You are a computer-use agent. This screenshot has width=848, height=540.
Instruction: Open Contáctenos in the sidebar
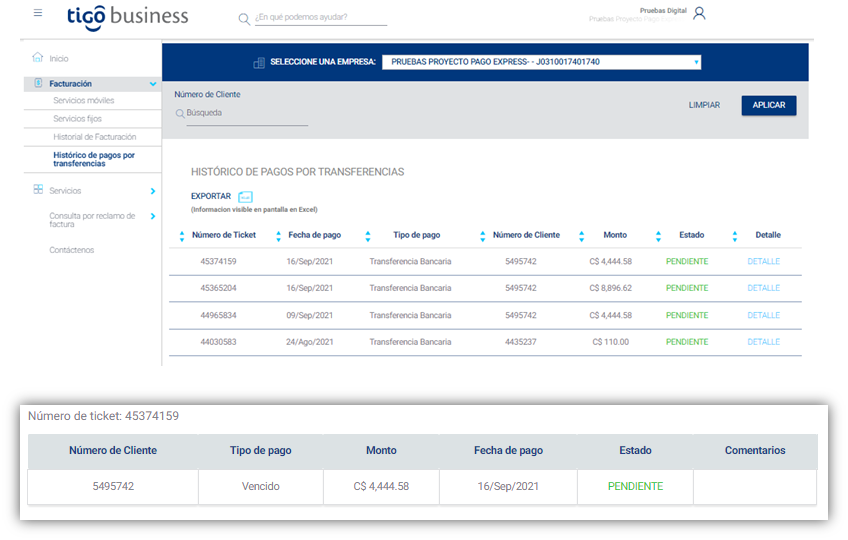(x=71, y=250)
